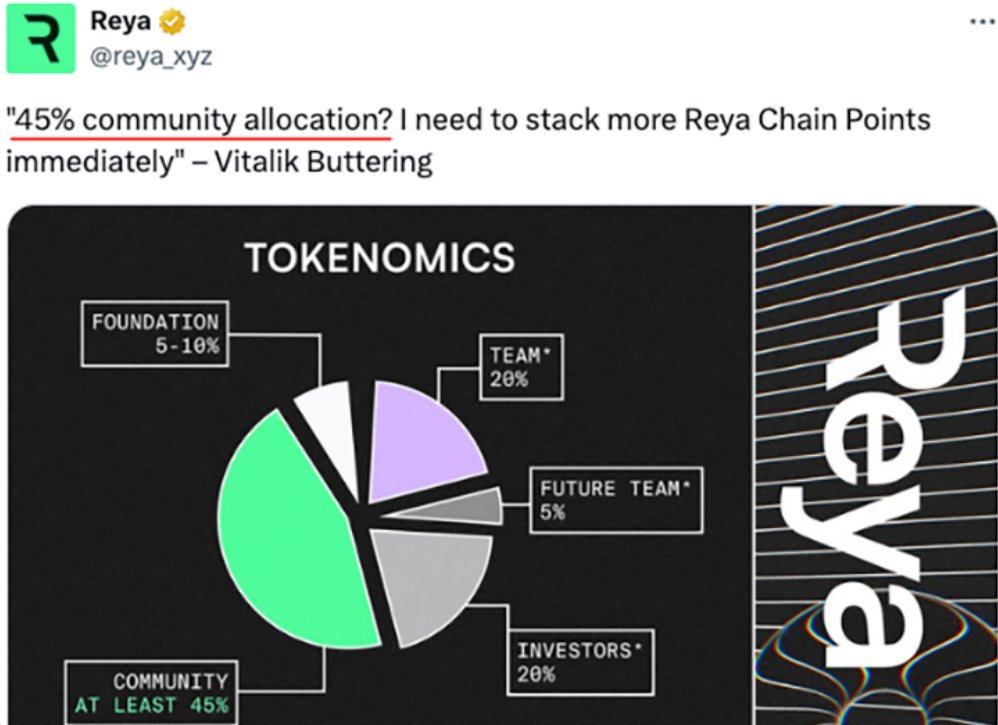Click the FUTURE TEAM 5% label box
998x725 pixels.
[x=615, y=500]
